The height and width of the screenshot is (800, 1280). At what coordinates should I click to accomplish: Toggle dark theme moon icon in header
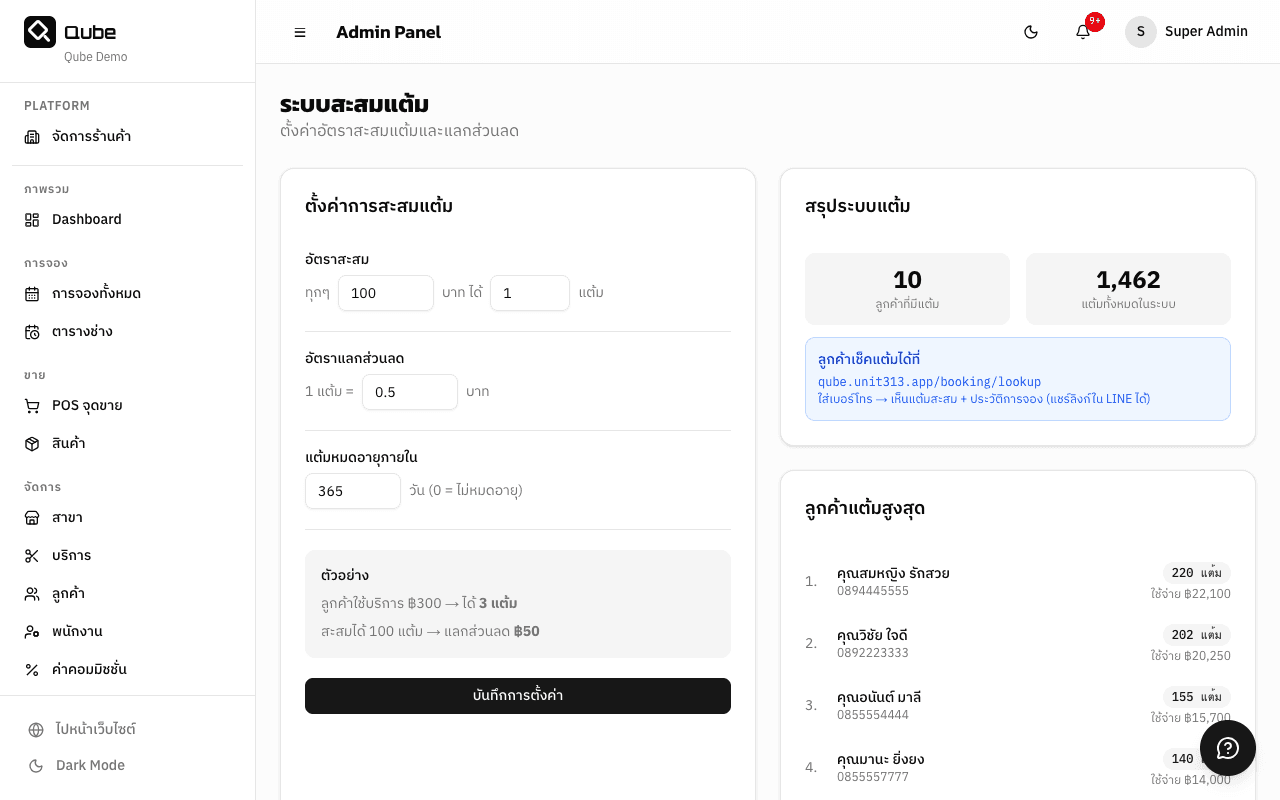(x=1031, y=32)
